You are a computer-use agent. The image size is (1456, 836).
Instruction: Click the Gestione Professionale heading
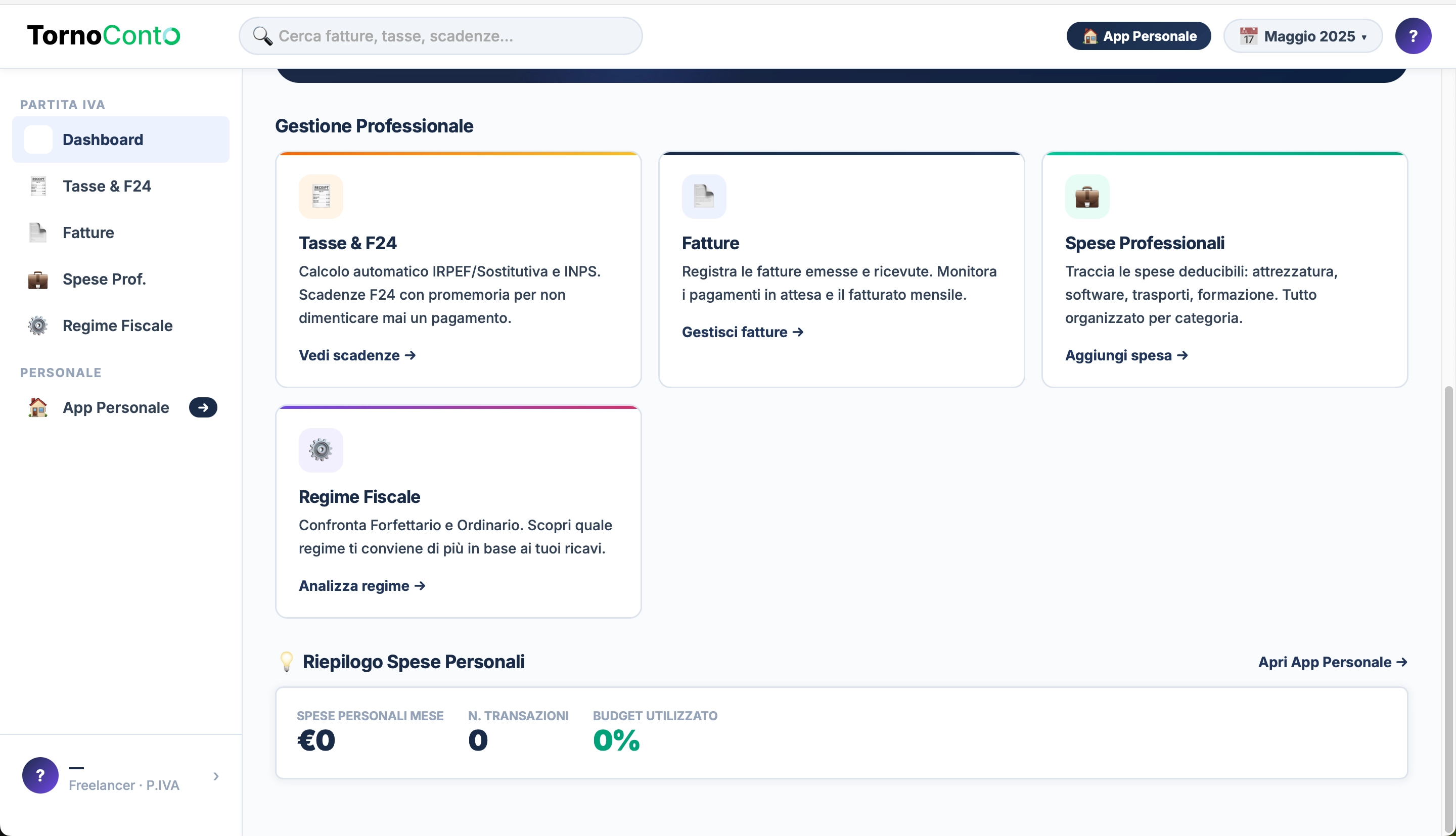pyautogui.click(x=374, y=126)
